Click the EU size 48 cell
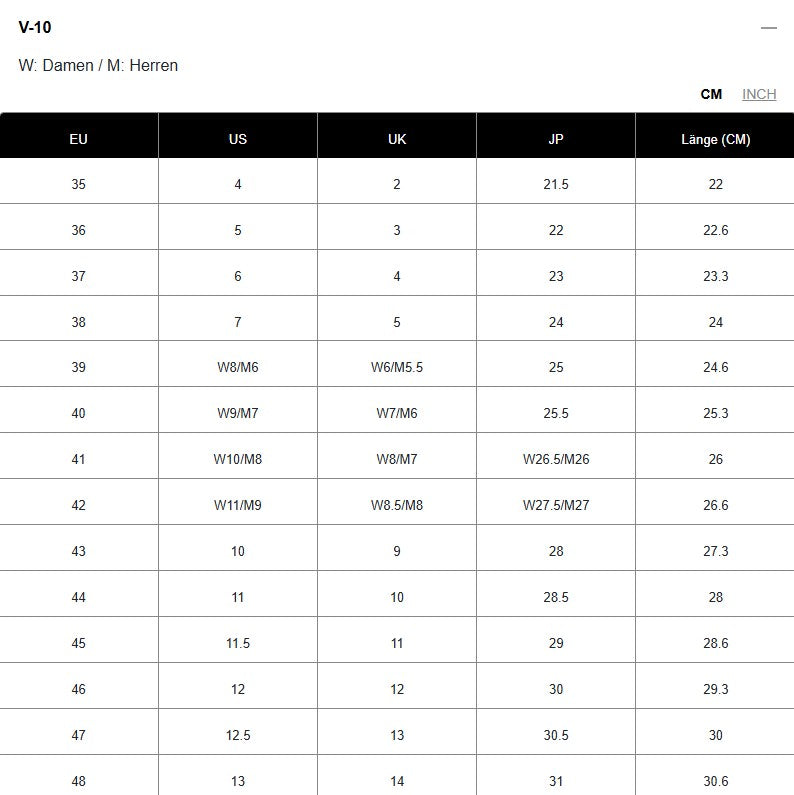The width and height of the screenshot is (794, 795). (x=79, y=781)
